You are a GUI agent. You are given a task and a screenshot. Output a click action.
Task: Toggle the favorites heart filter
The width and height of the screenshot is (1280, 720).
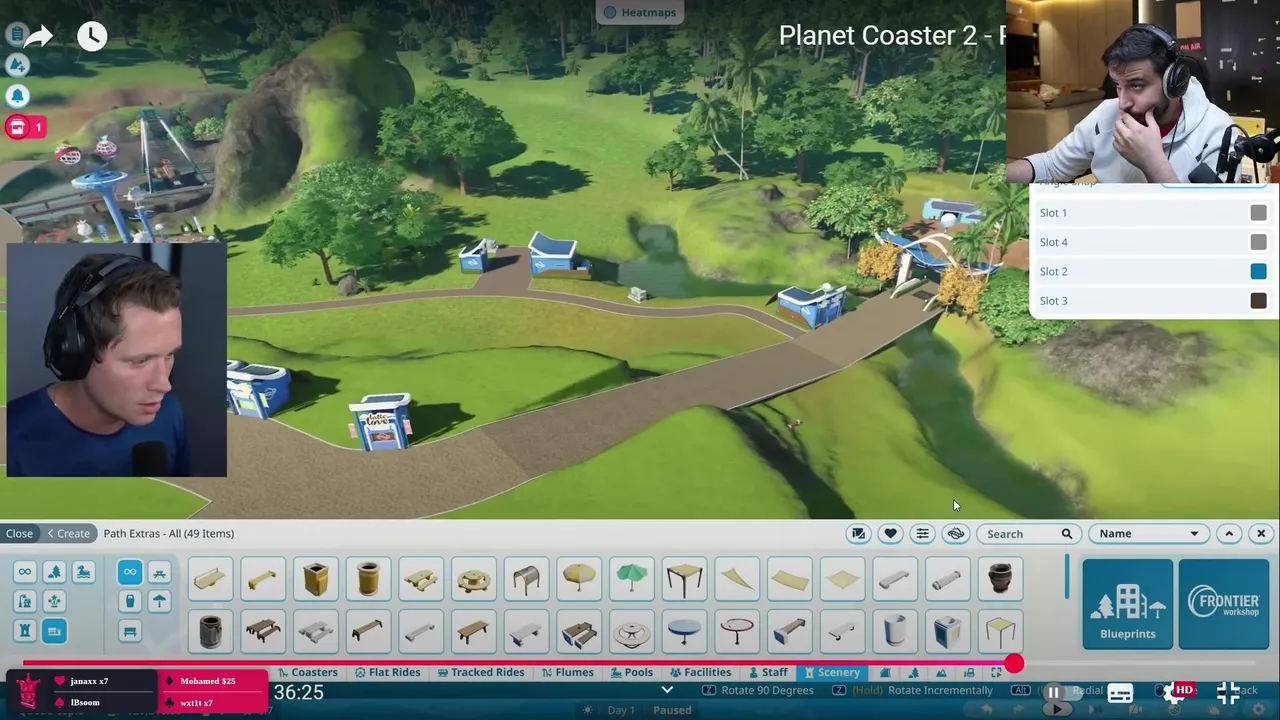click(x=890, y=534)
